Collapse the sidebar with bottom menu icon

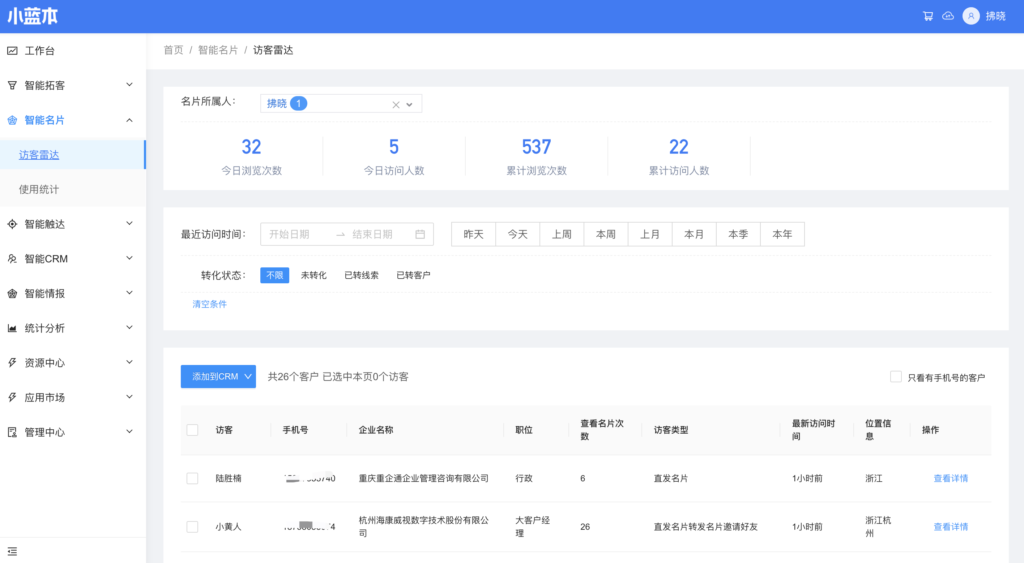coord(12,551)
